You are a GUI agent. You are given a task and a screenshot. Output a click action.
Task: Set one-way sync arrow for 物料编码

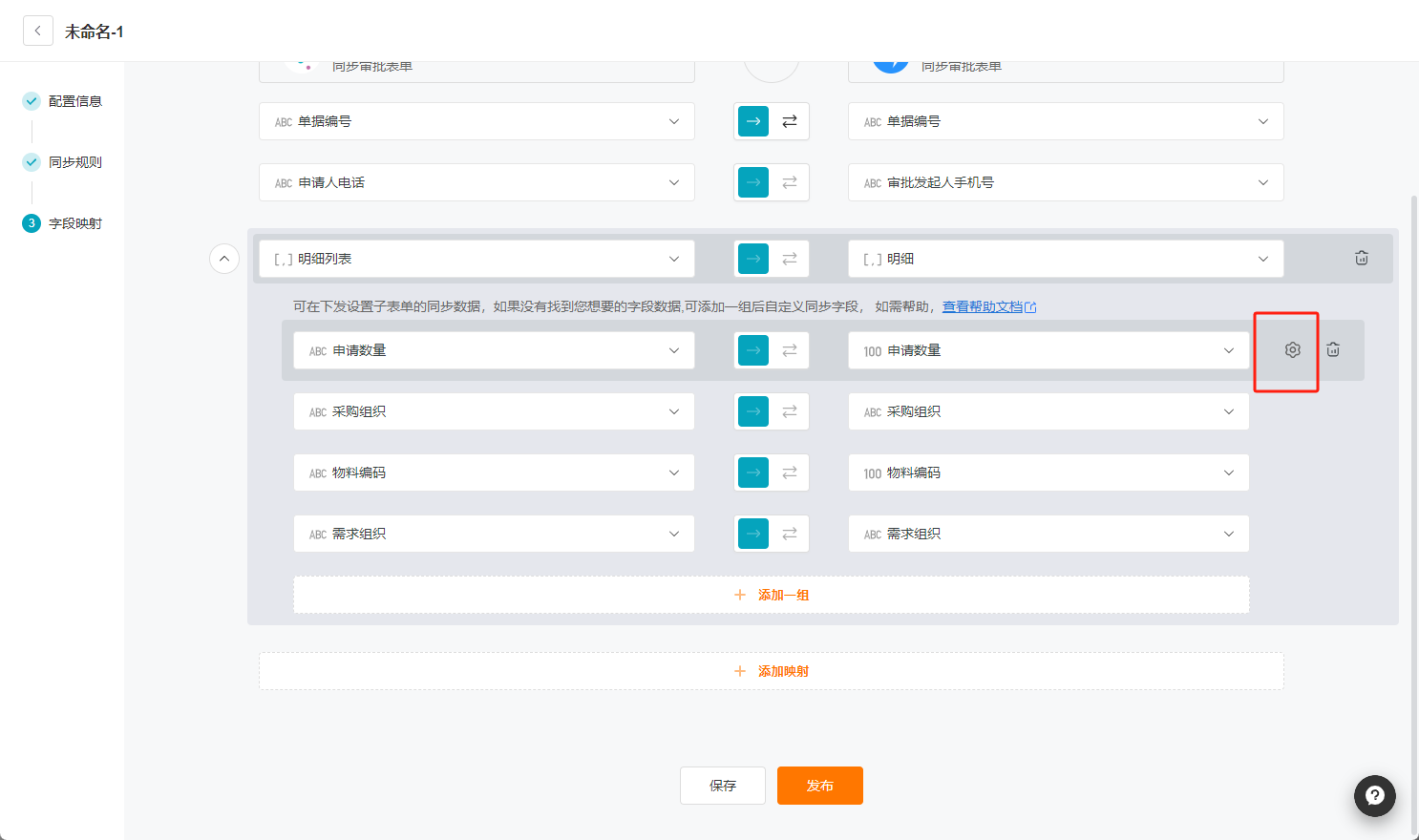click(753, 472)
